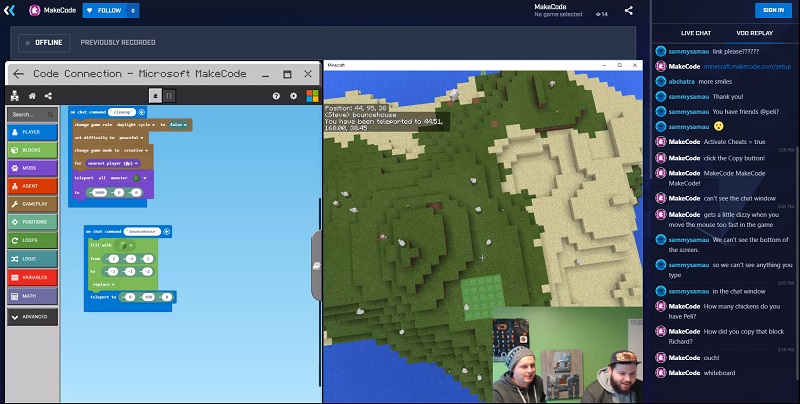Open the Player toolbox category
800x404 pixels.
(32, 132)
